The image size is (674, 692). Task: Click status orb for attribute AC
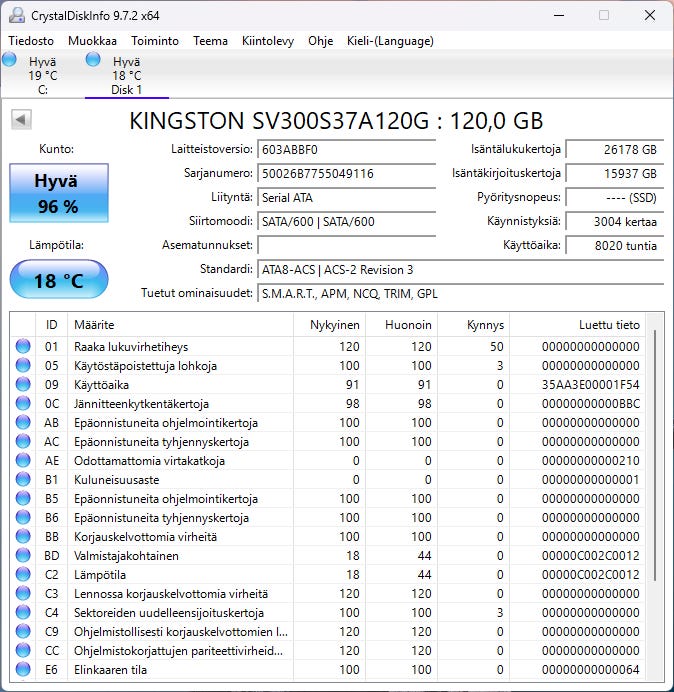[x=23, y=441]
